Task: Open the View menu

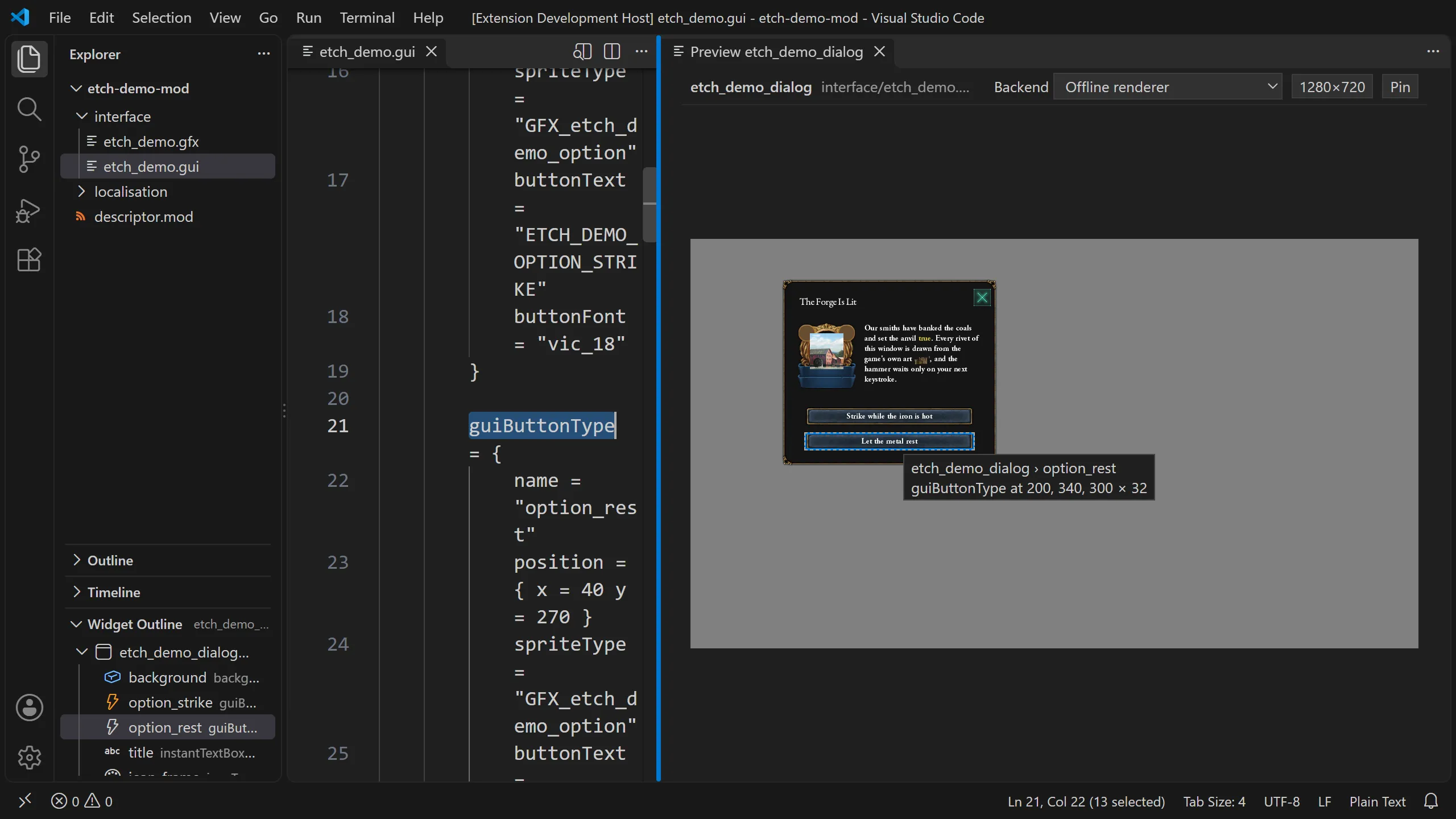Action: 225,18
